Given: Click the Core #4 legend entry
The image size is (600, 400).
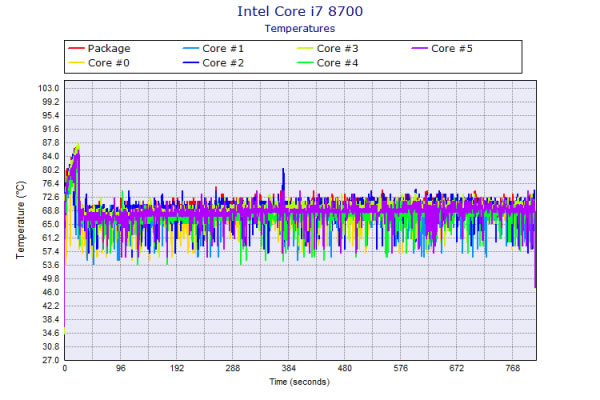Looking at the screenshot, I should [x=328, y=63].
